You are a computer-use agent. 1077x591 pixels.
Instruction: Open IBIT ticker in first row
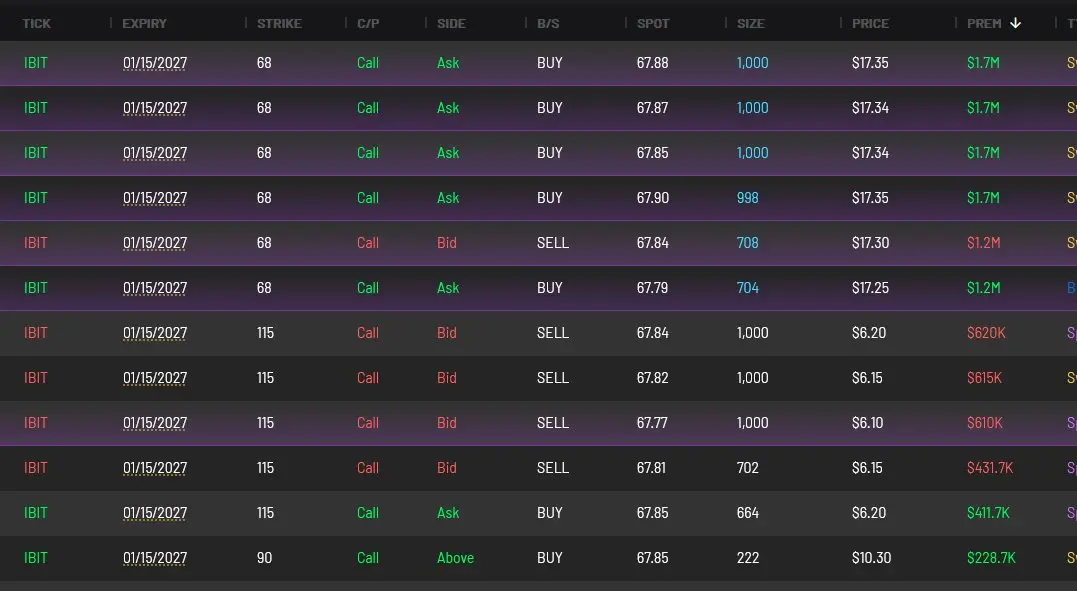(x=36, y=63)
